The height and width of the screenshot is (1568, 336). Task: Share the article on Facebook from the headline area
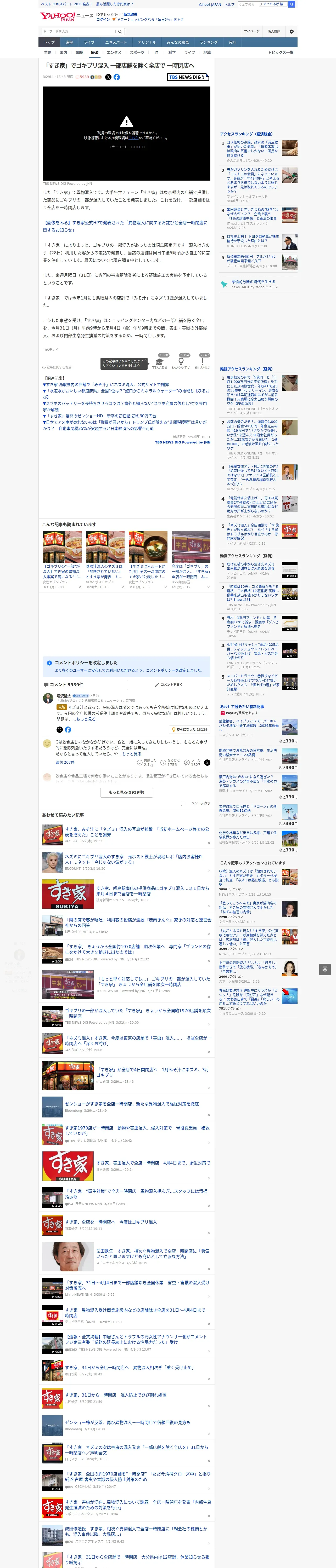(116, 77)
